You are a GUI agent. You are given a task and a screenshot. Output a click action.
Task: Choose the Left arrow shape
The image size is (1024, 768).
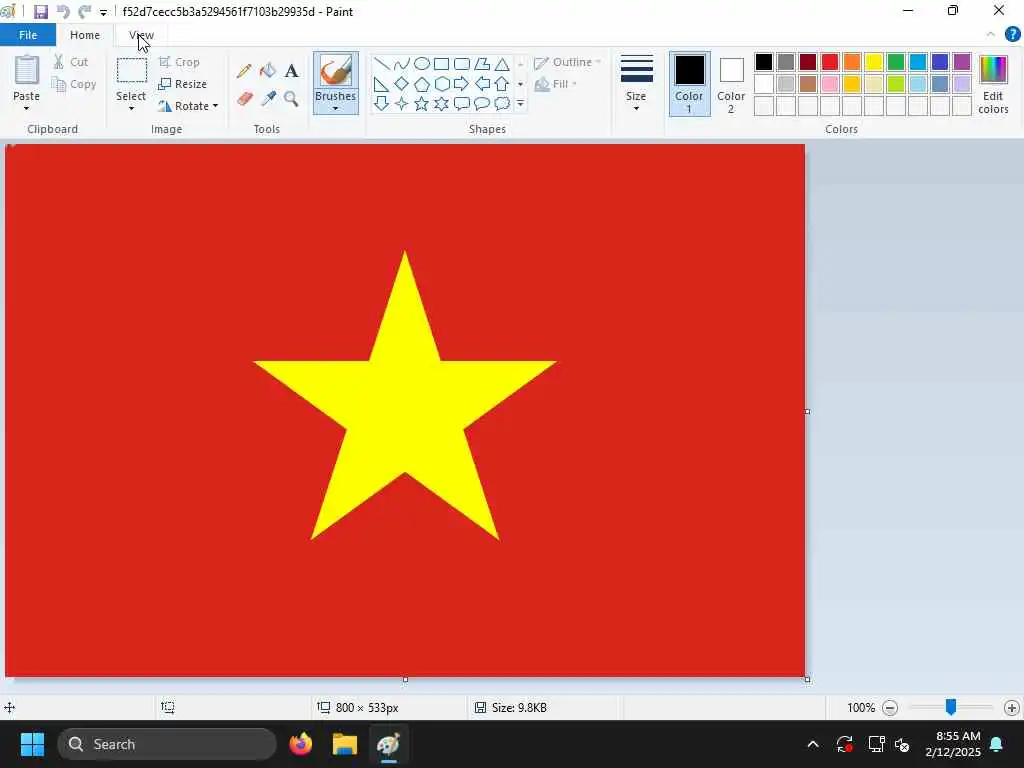pyautogui.click(x=482, y=84)
